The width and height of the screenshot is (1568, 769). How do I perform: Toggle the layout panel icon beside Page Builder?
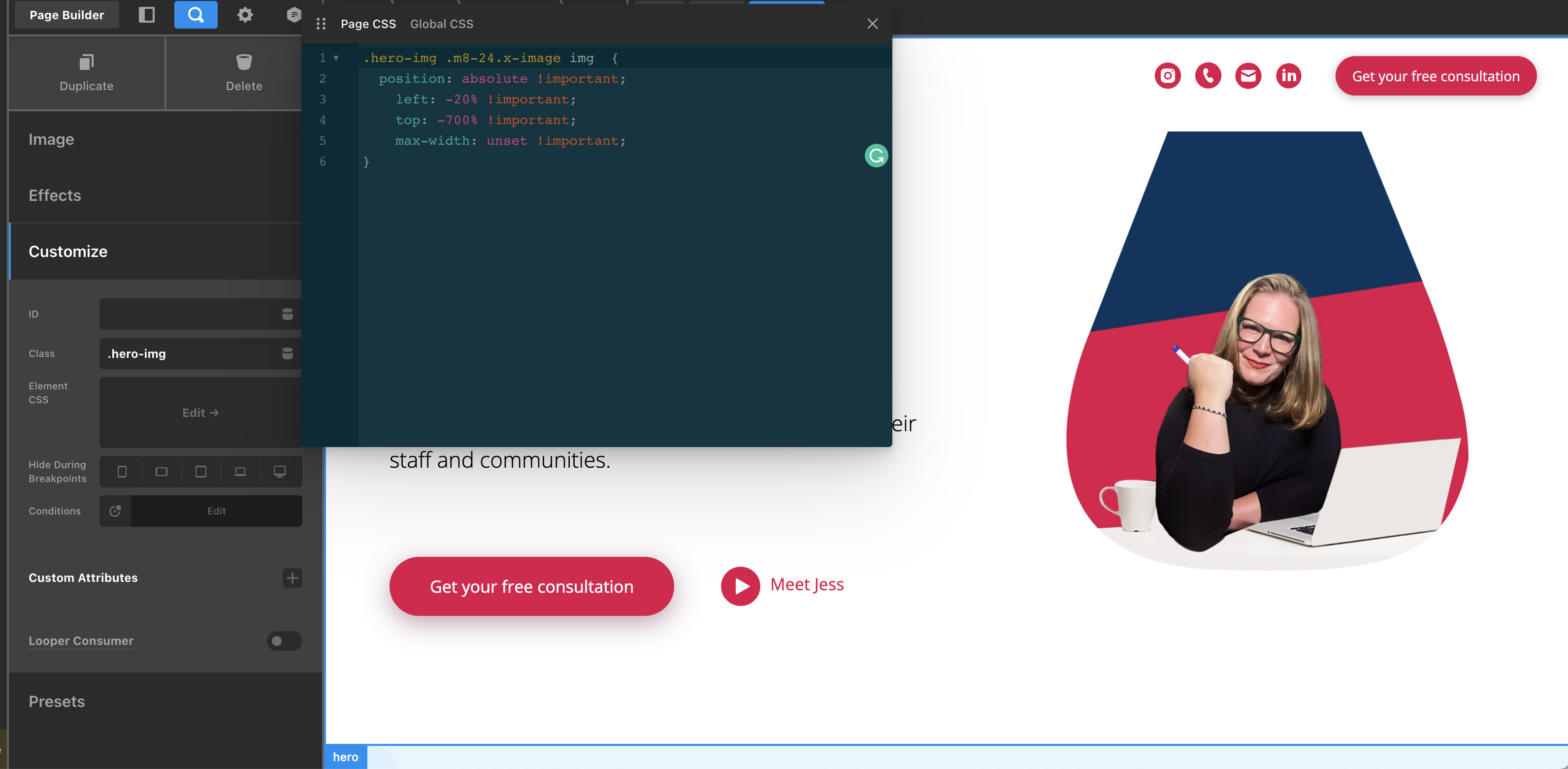pos(147,15)
